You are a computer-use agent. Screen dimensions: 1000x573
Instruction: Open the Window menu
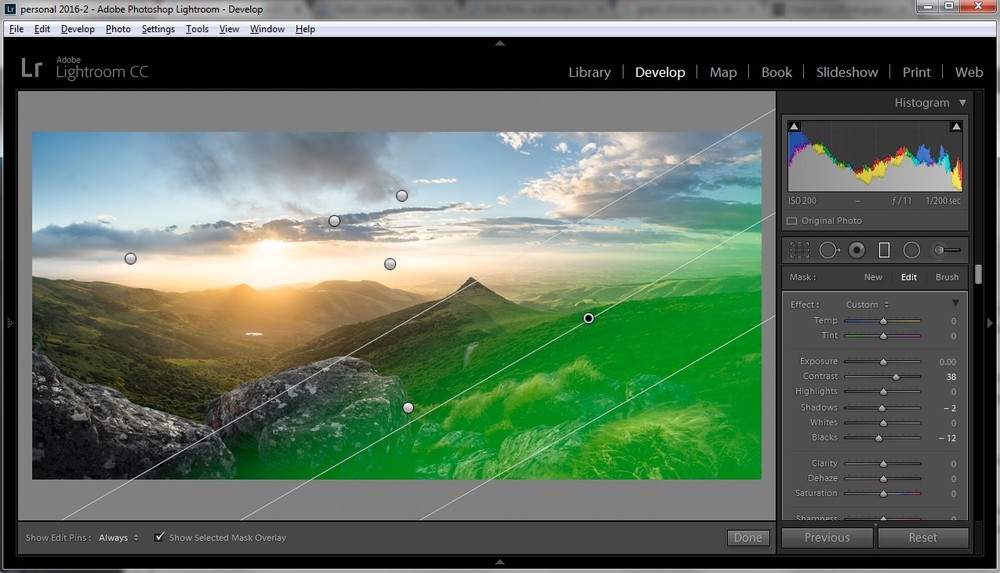coord(267,29)
